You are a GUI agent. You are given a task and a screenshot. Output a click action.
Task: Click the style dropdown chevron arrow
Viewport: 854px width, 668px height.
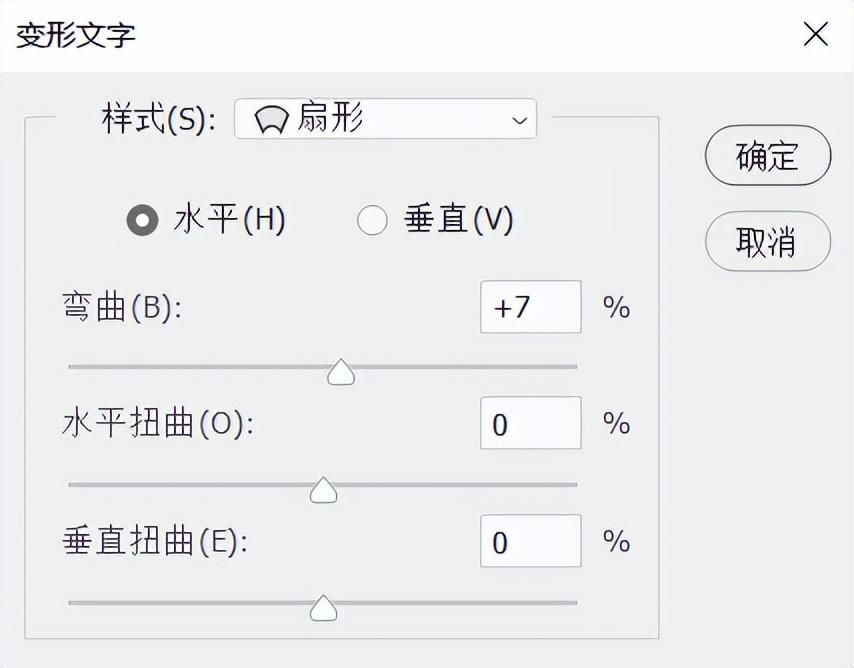coord(519,120)
